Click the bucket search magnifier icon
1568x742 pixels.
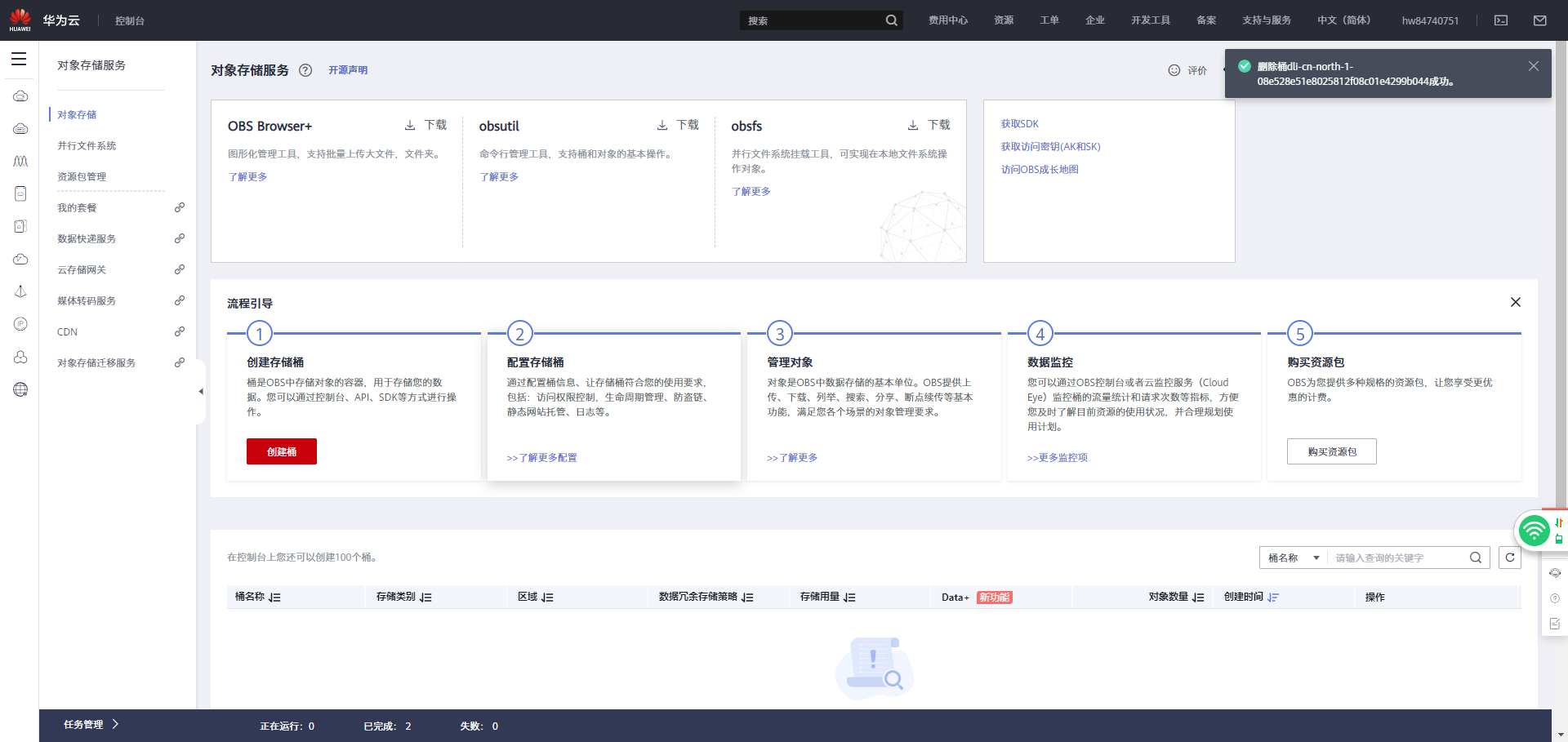tap(1476, 558)
